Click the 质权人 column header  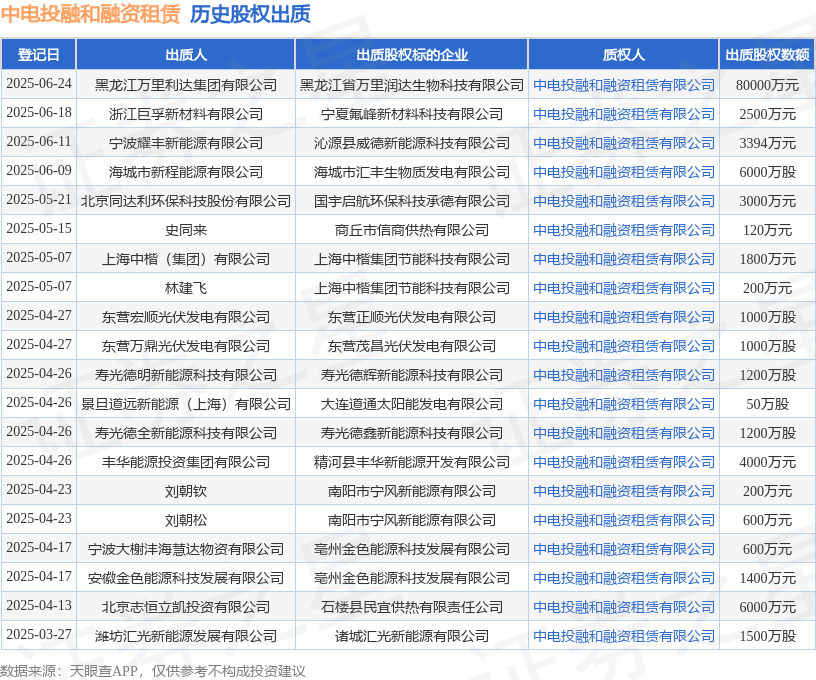[623, 55]
